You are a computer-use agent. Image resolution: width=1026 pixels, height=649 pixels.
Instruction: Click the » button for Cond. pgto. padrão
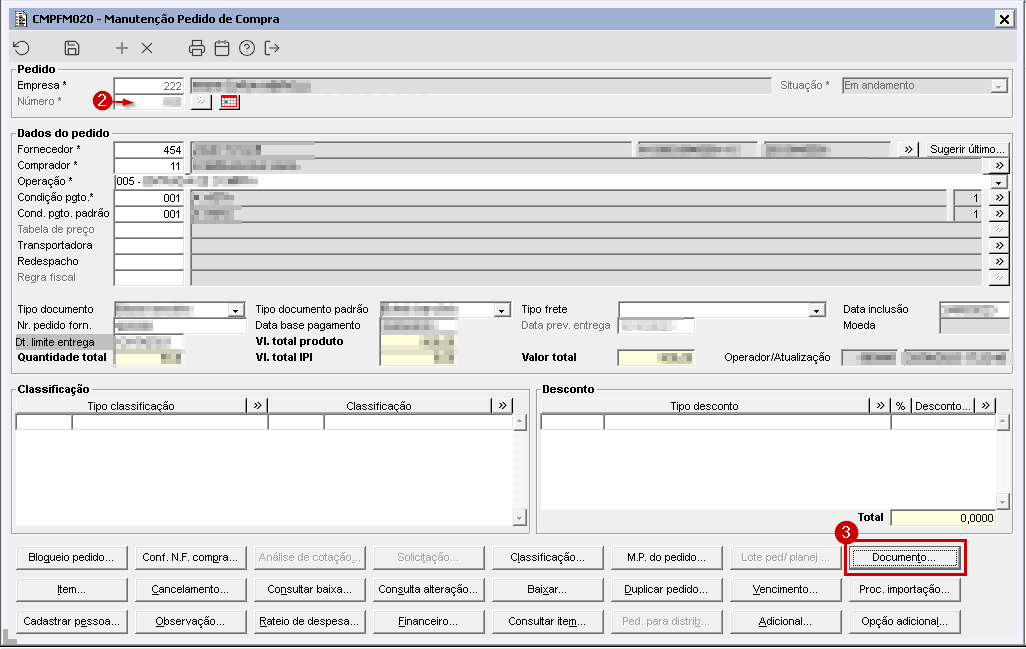coord(999,213)
